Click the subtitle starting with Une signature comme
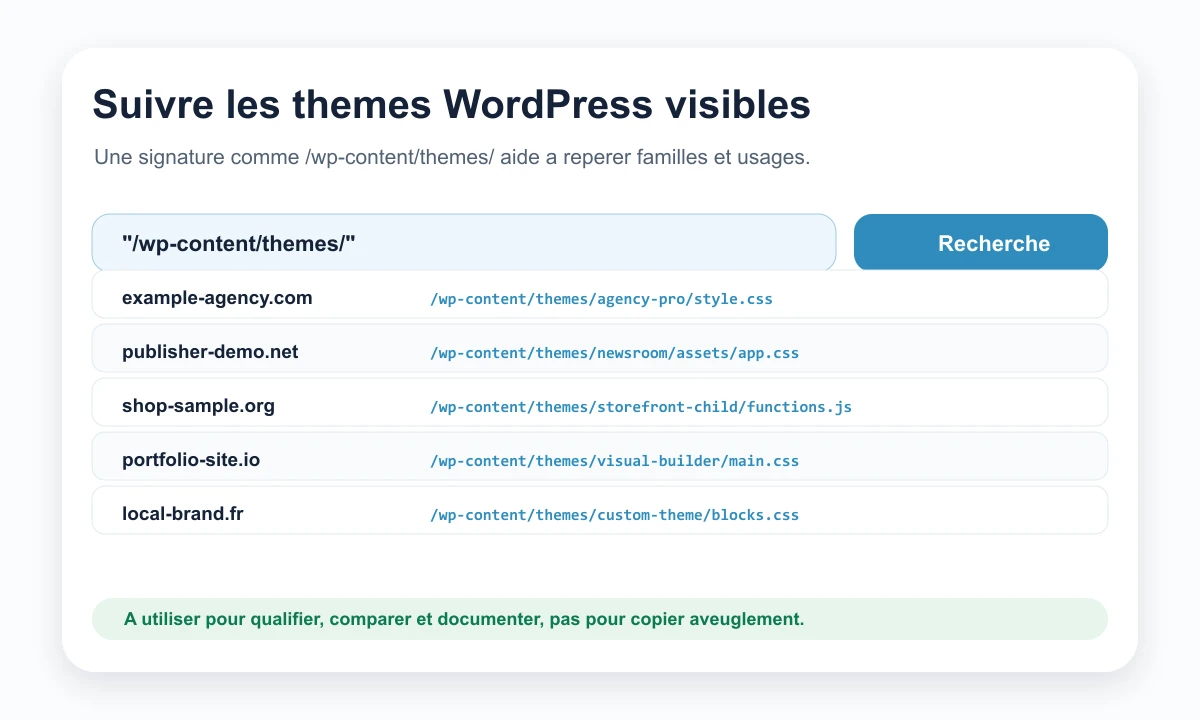The image size is (1200, 720). 452,158
